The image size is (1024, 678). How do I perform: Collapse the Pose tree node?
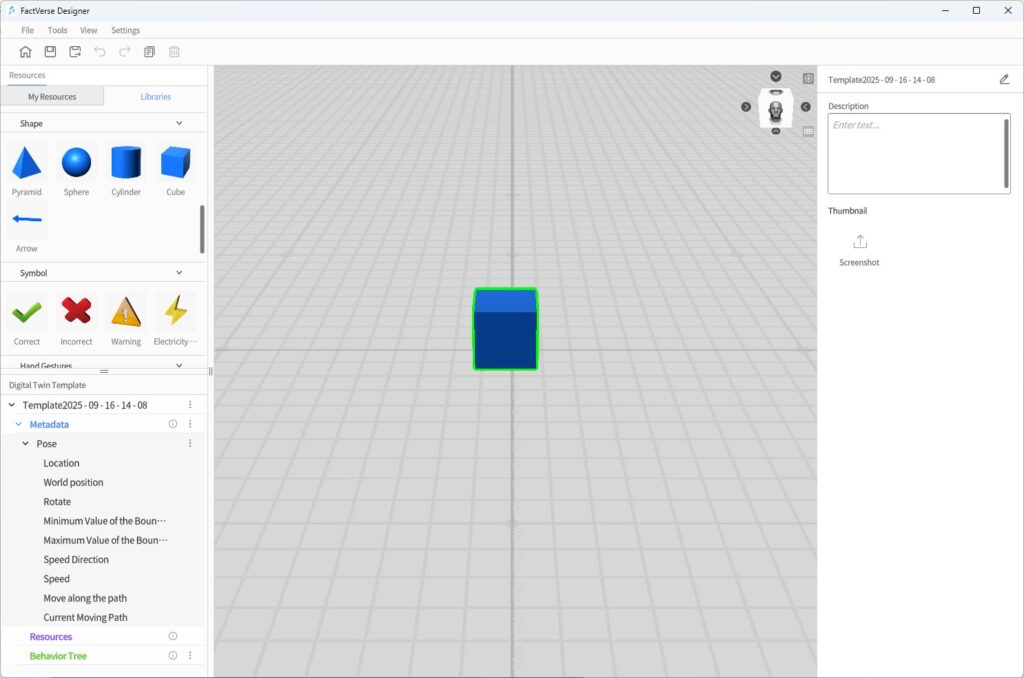26,444
